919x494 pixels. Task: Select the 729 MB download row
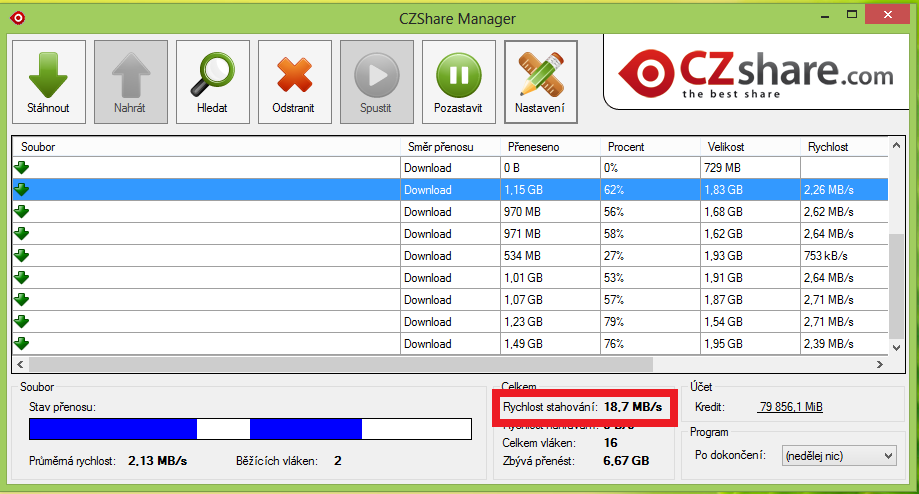click(x=450, y=168)
